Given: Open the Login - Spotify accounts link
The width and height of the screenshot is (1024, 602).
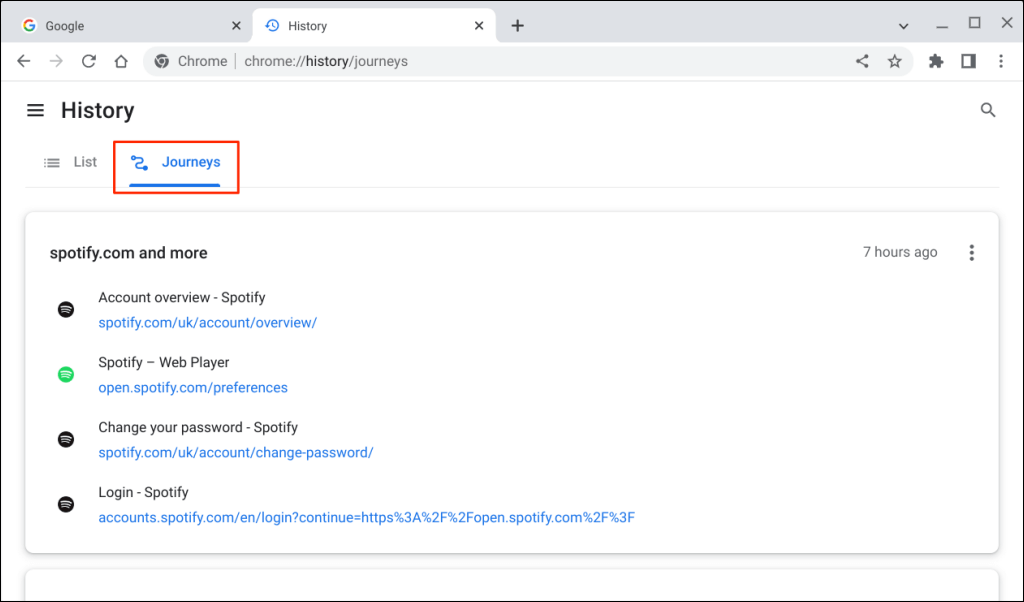Looking at the screenshot, I should [x=366, y=517].
